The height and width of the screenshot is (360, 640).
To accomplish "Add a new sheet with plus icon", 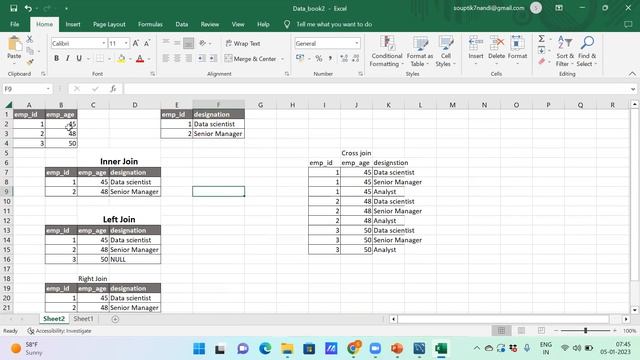I will (x=115, y=319).
